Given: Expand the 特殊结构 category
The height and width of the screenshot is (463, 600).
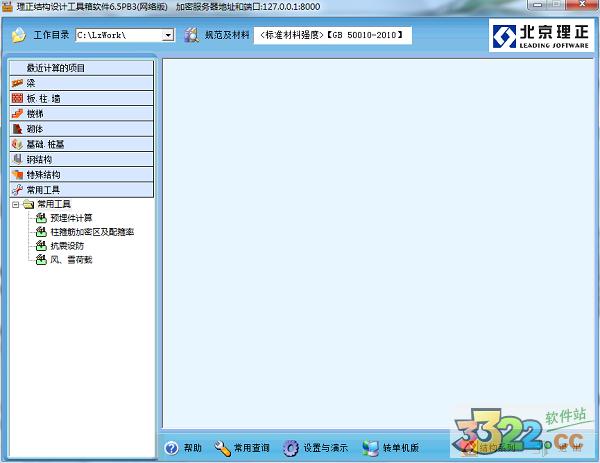Looking at the screenshot, I should click(82, 174).
